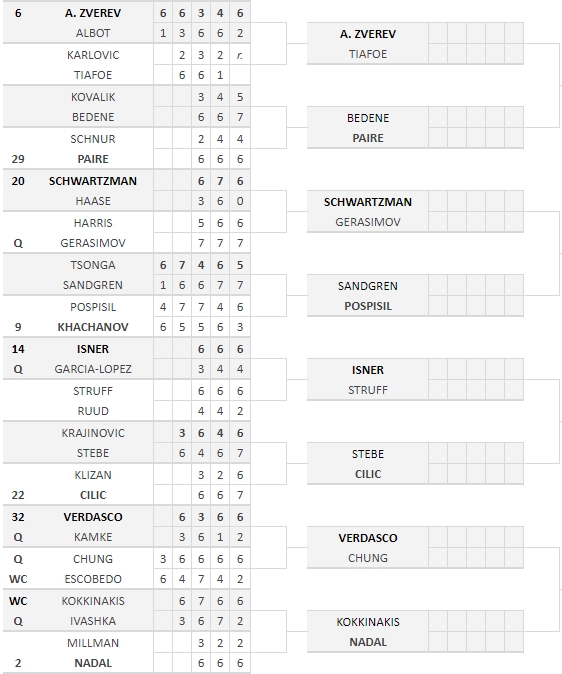The image size is (562, 674).
Task: Click KHACHANOV seeded 9 entry
Action: [x=93, y=327]
